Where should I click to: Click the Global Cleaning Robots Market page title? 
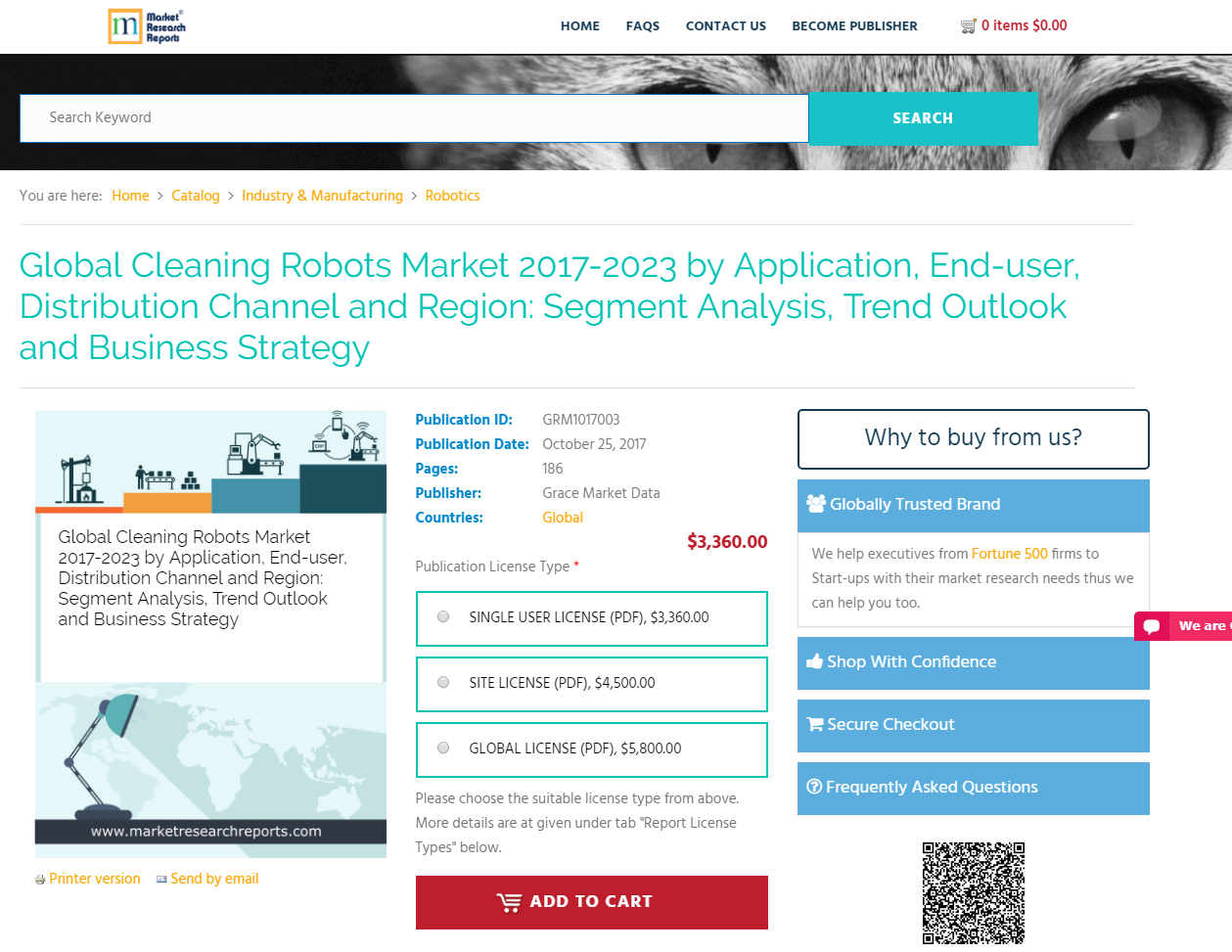click(x=550, y=306)
